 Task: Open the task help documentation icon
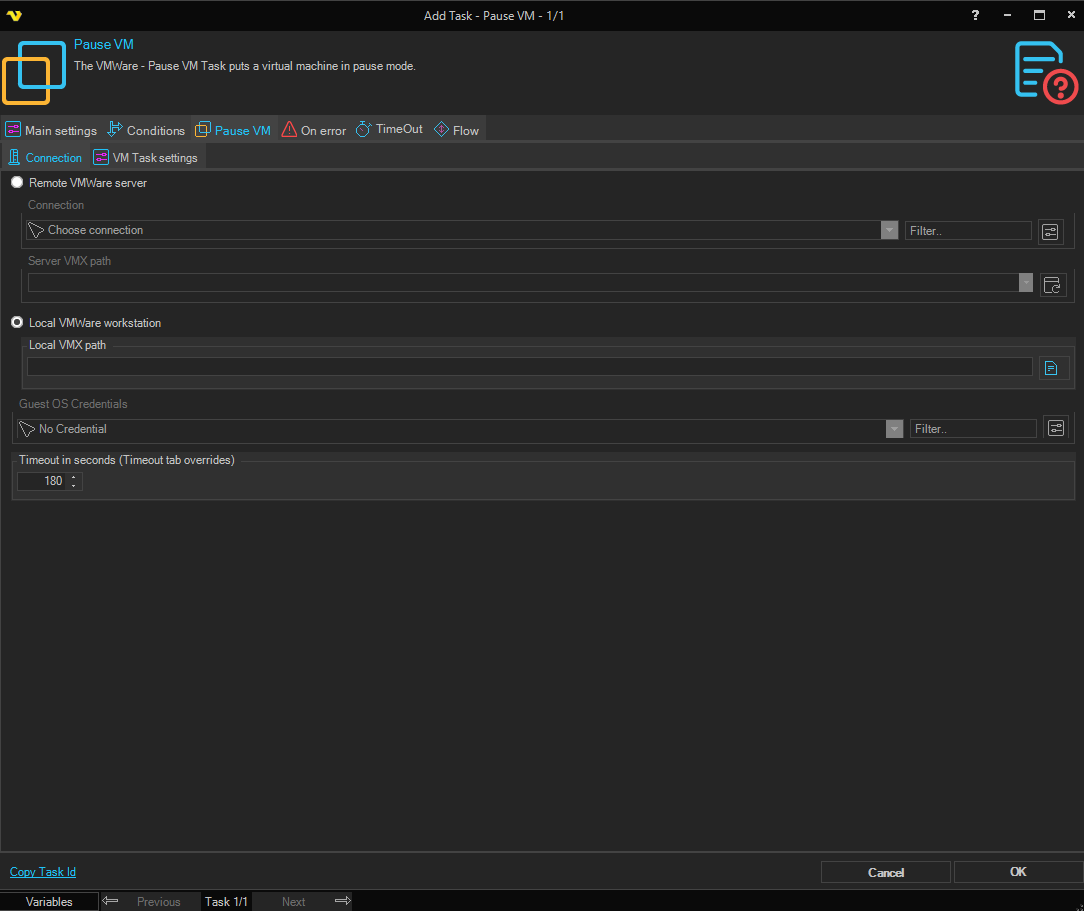[x=1045, y=72]
